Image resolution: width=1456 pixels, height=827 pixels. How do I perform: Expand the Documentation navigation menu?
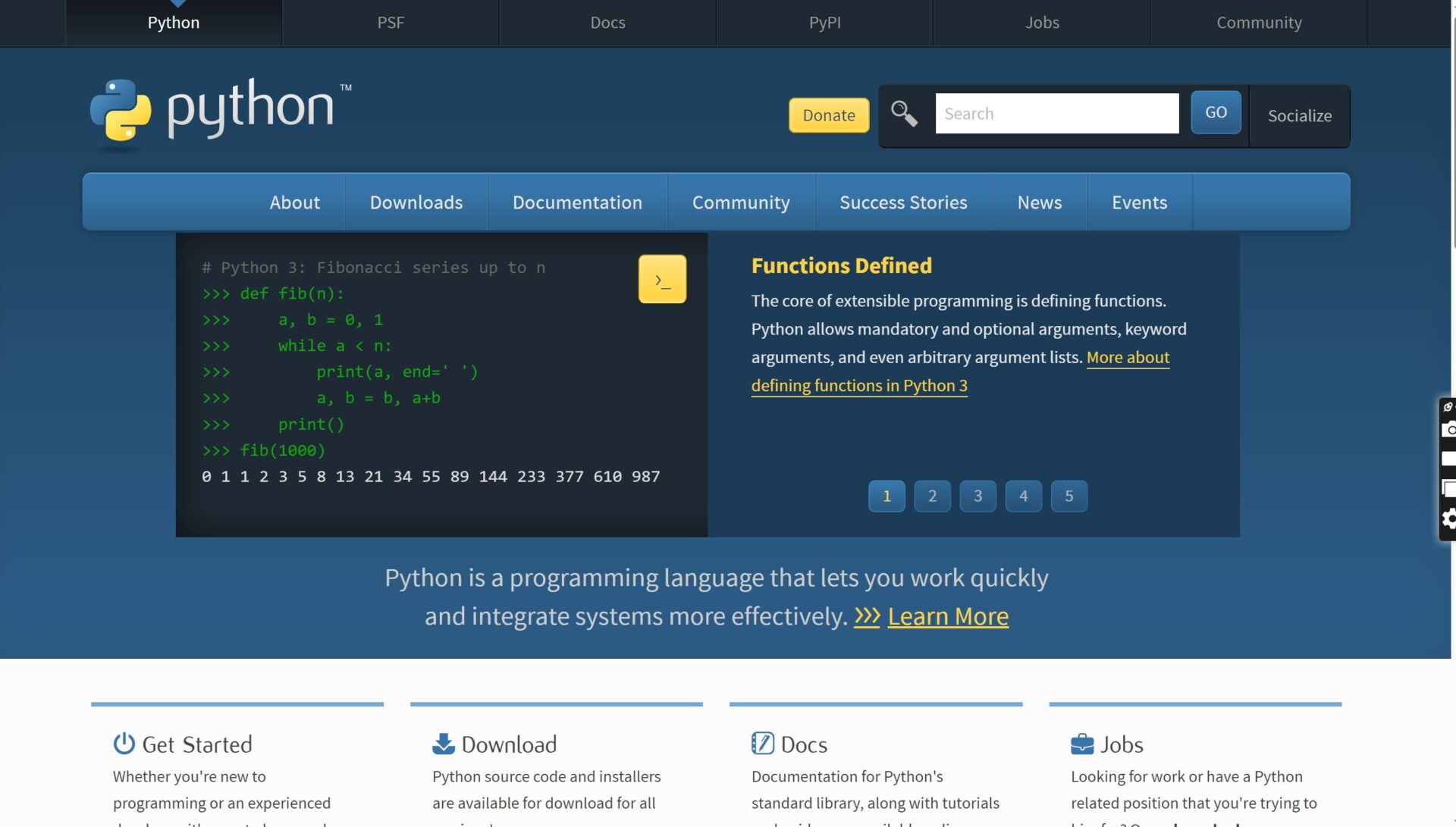pos(577,201)
